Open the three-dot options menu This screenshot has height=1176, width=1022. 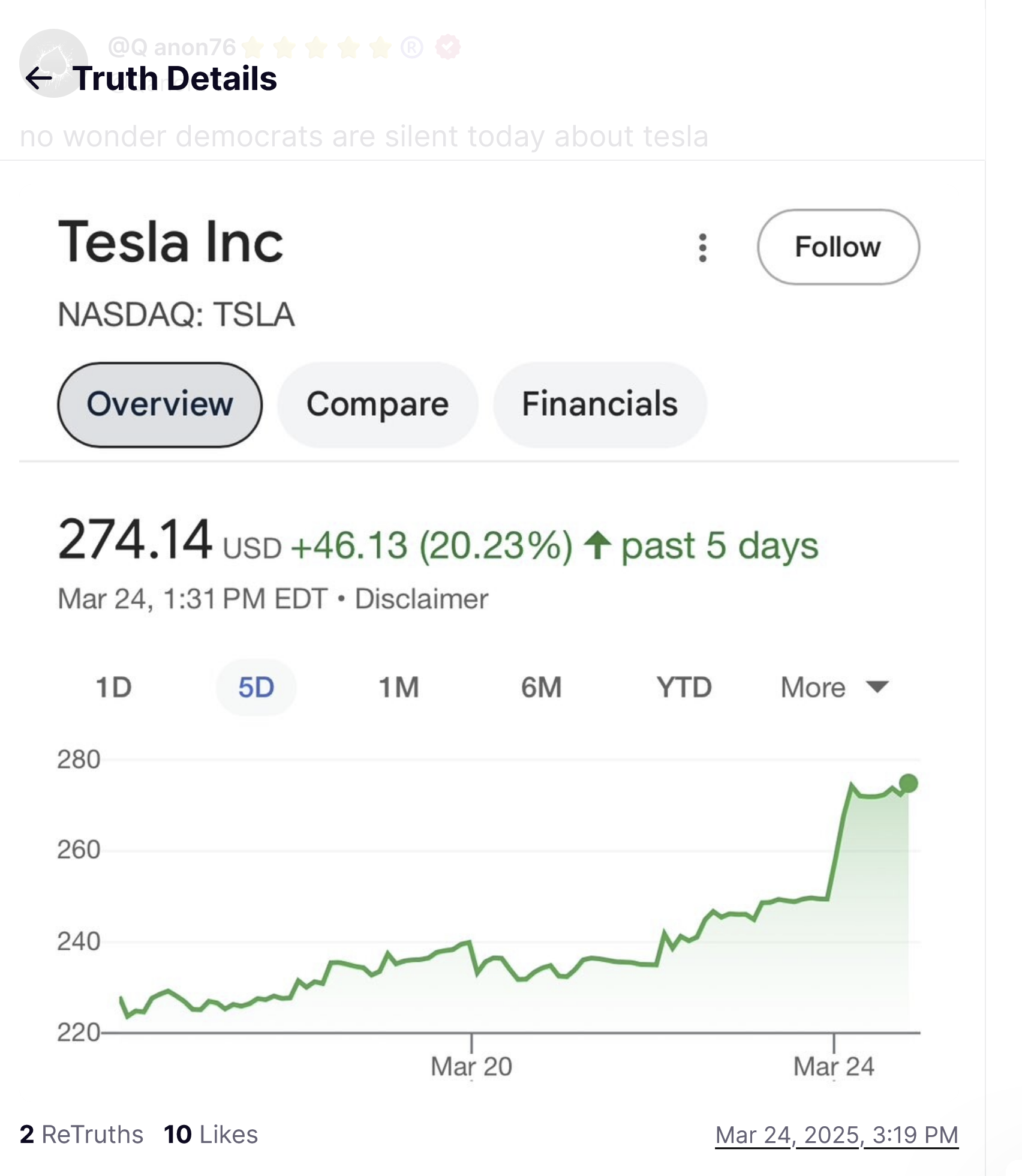point(703,248)
